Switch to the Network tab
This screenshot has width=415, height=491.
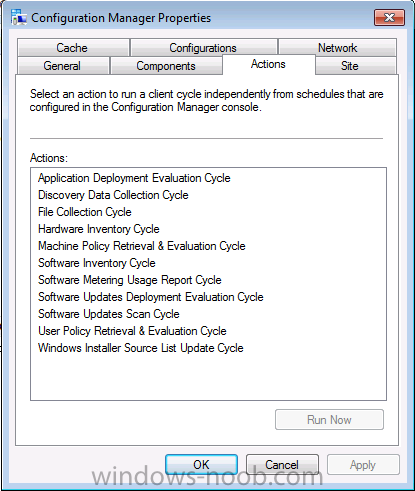[337, 47]
